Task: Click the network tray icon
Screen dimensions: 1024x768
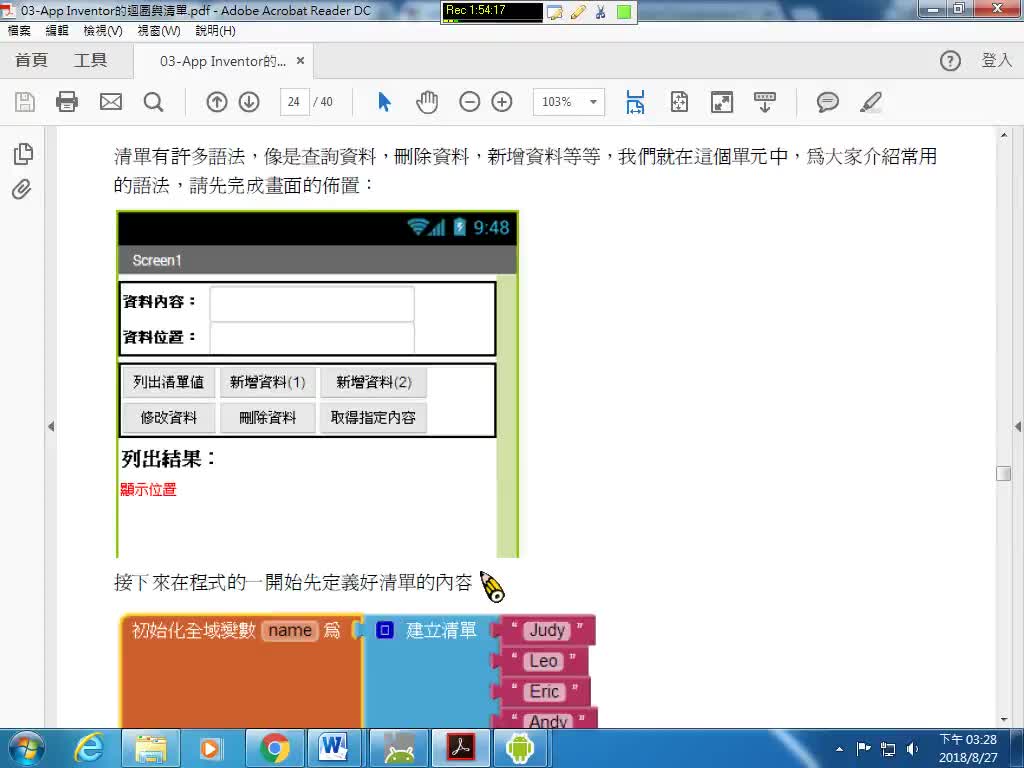Action: 888,749
